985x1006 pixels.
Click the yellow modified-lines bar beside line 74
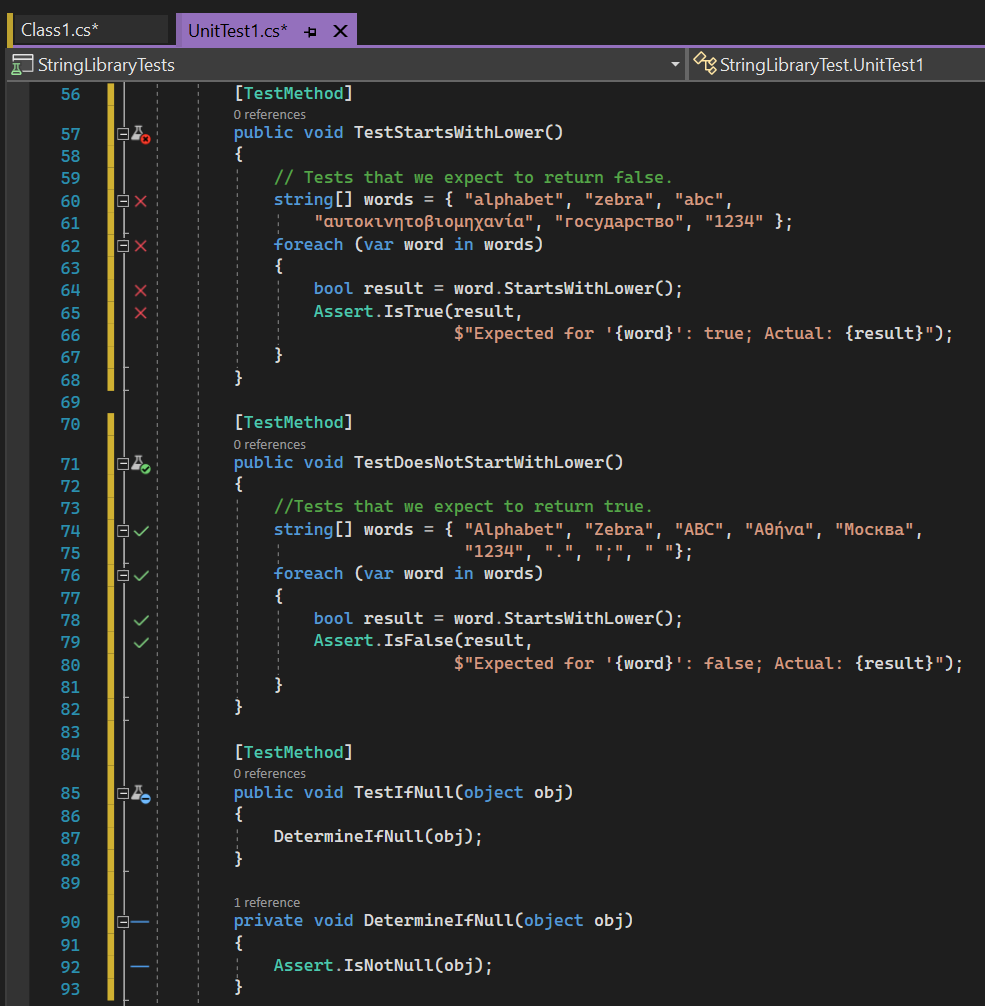point(109,529)
